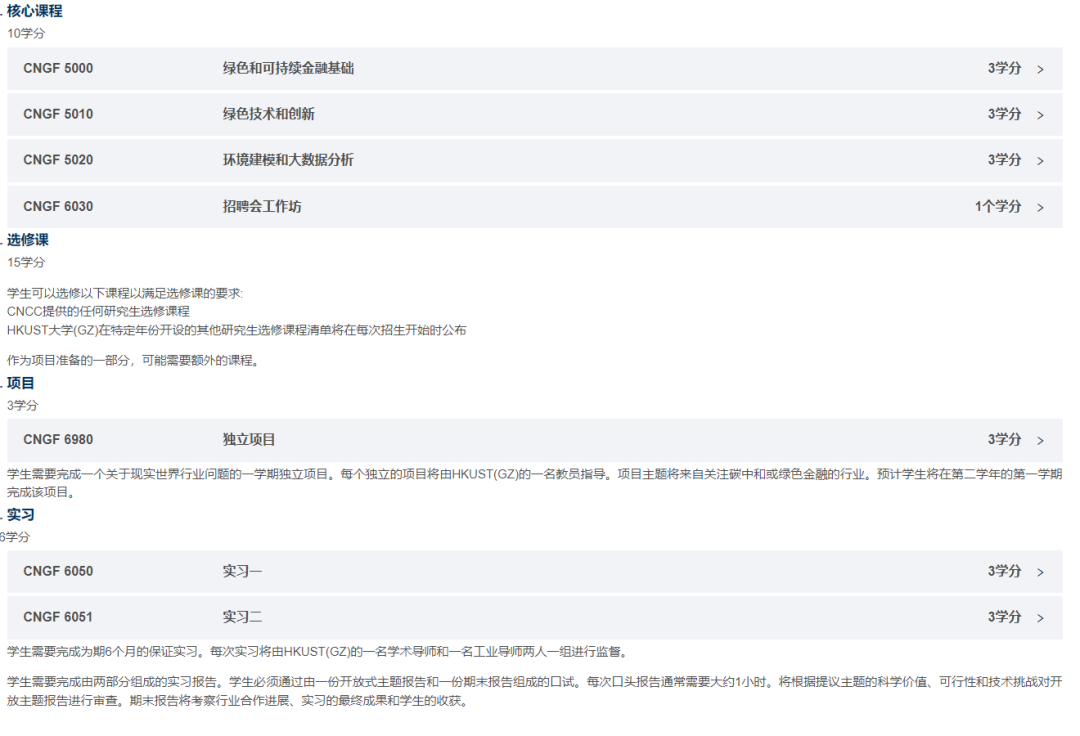
Task: Click the 1个学分 label for CNGF 6030
Action: coord(997,206)
